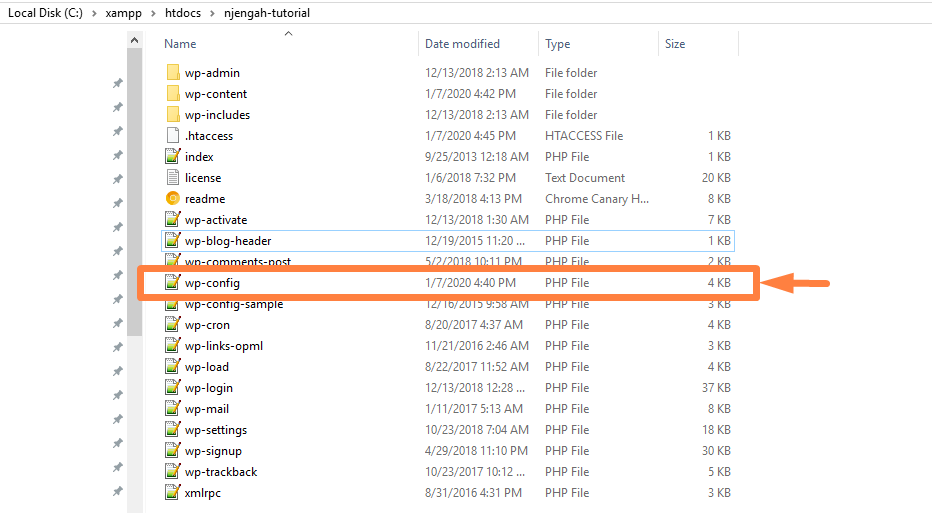
Task: Click njengah-tutorial in address path
Action: coord(267,12)
